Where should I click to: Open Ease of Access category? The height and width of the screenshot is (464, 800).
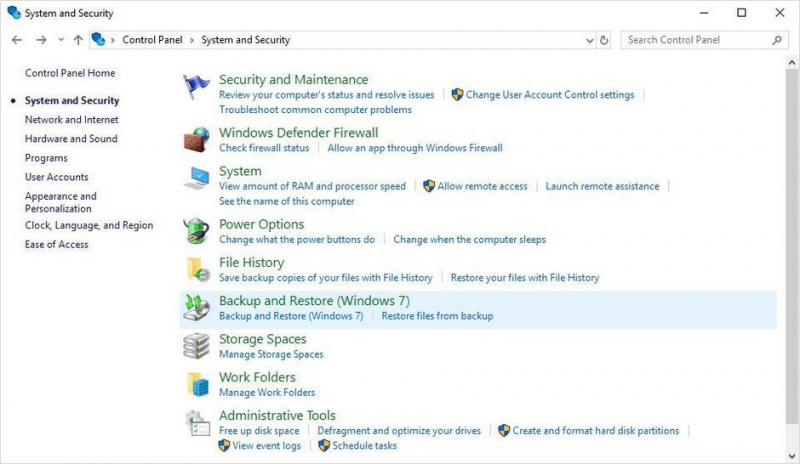(57, 245)
